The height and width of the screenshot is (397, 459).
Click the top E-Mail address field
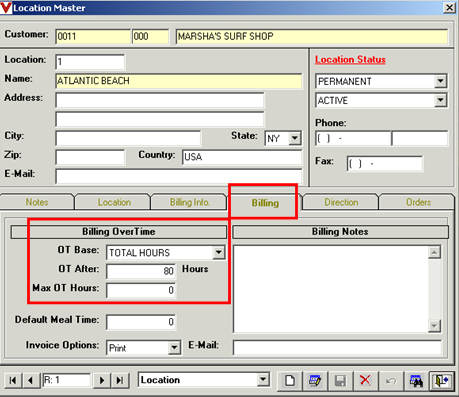point(179,176)
